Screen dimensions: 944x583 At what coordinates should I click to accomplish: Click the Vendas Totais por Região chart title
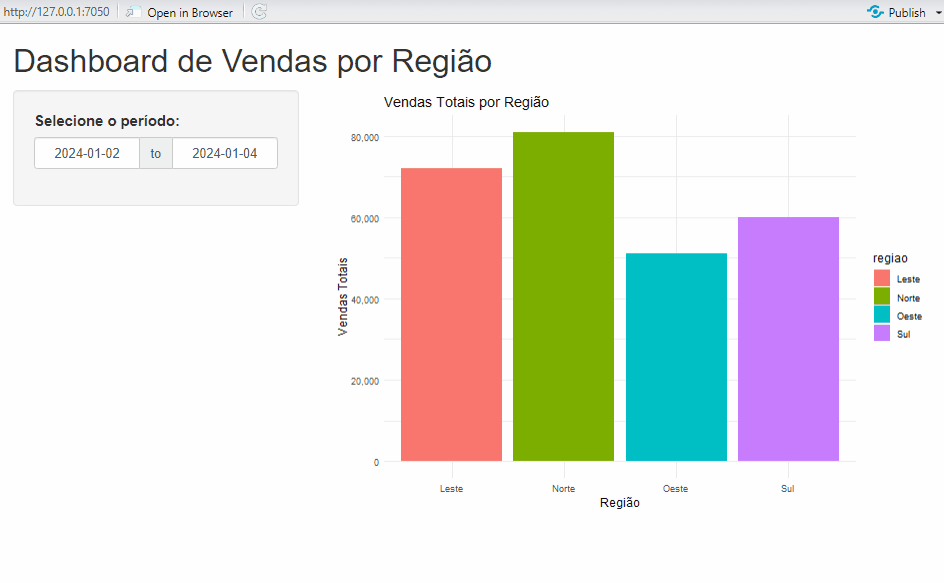tap(466, 102)
